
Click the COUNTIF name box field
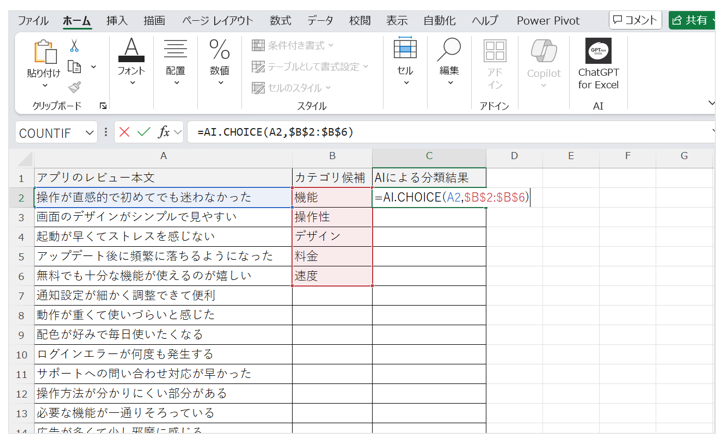pyautogui.click(x=50, y=133)
